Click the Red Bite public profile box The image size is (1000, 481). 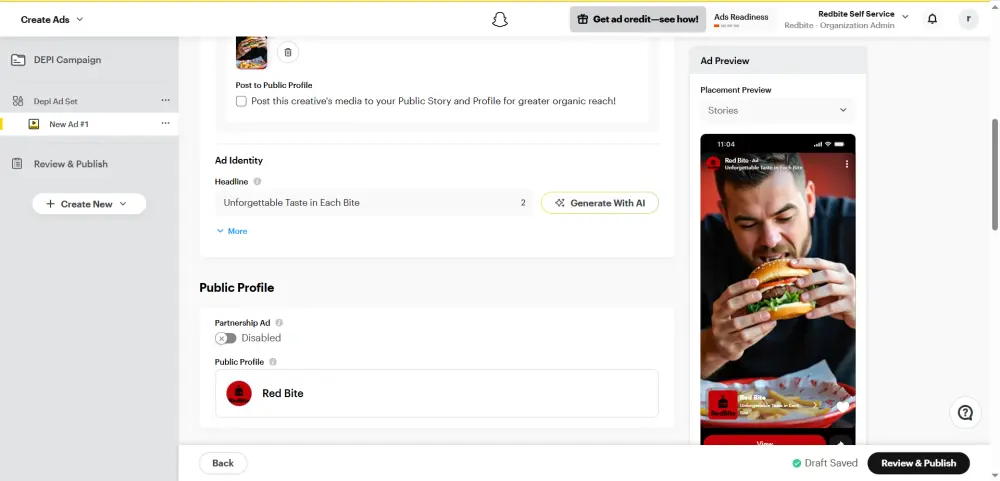tap(437, 394)
